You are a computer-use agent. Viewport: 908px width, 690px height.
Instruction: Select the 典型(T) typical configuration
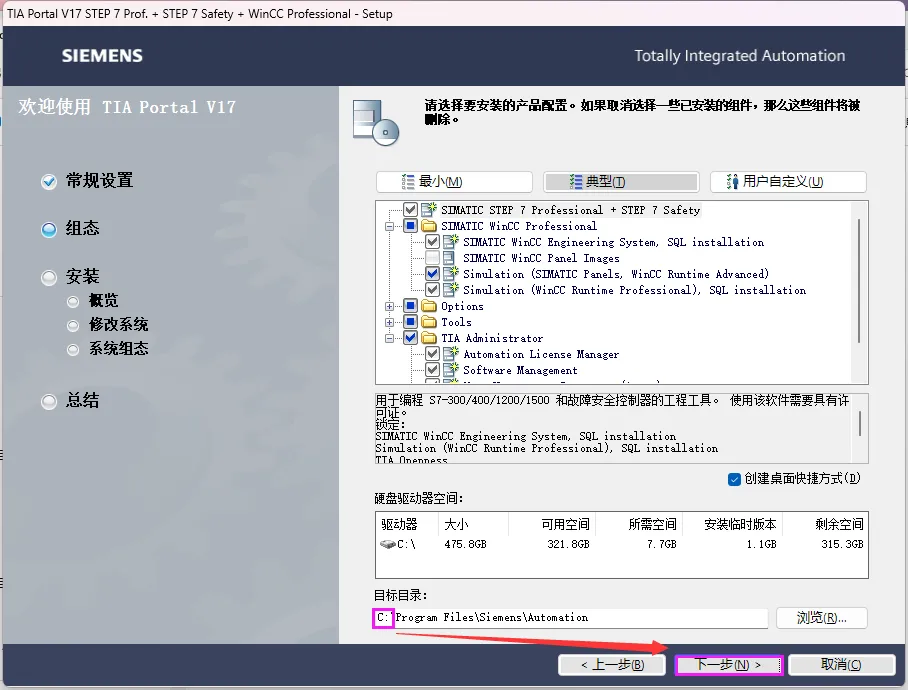(x=621, y=182)
